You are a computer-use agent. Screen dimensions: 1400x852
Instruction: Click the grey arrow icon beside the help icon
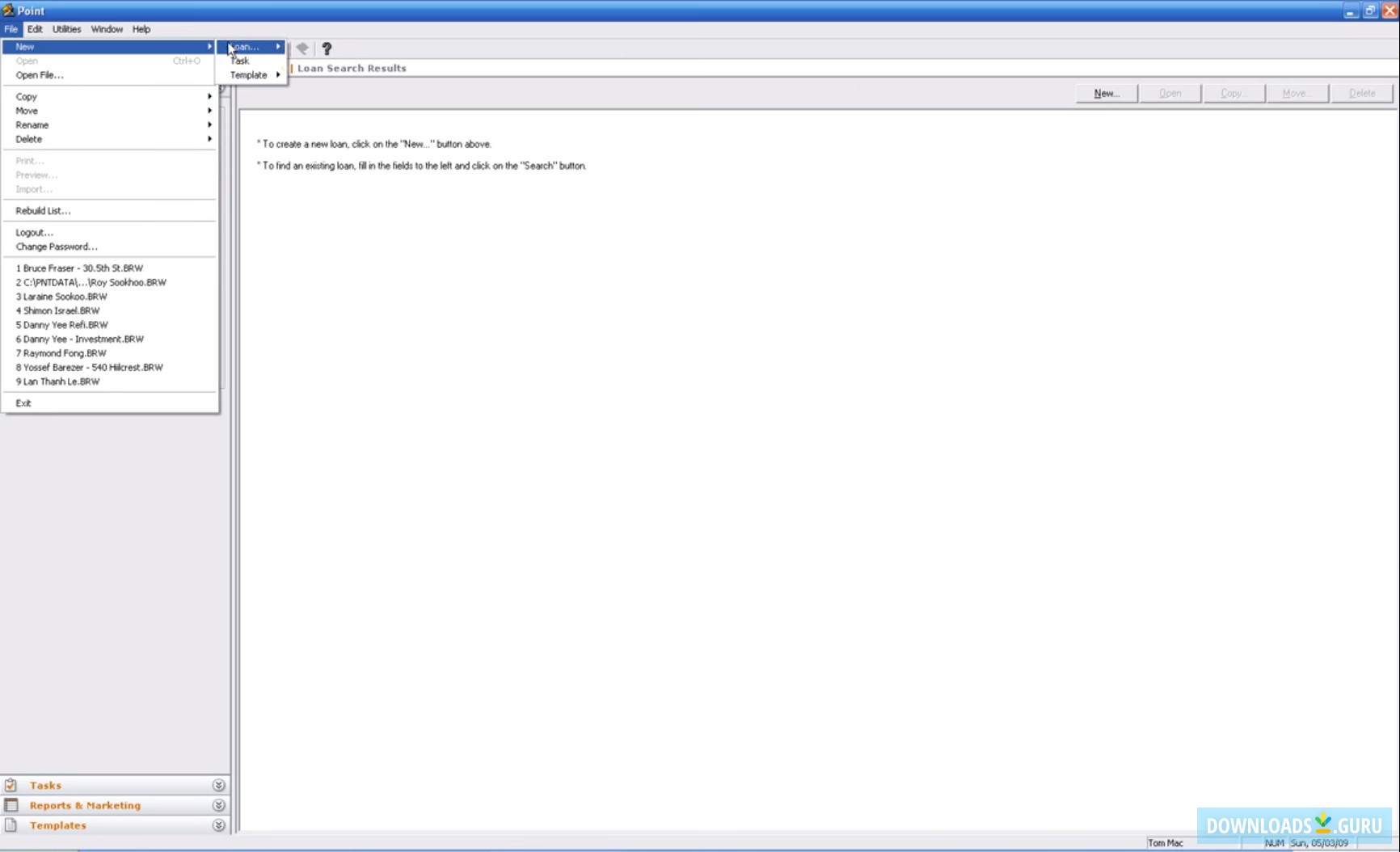click(302, 49)
